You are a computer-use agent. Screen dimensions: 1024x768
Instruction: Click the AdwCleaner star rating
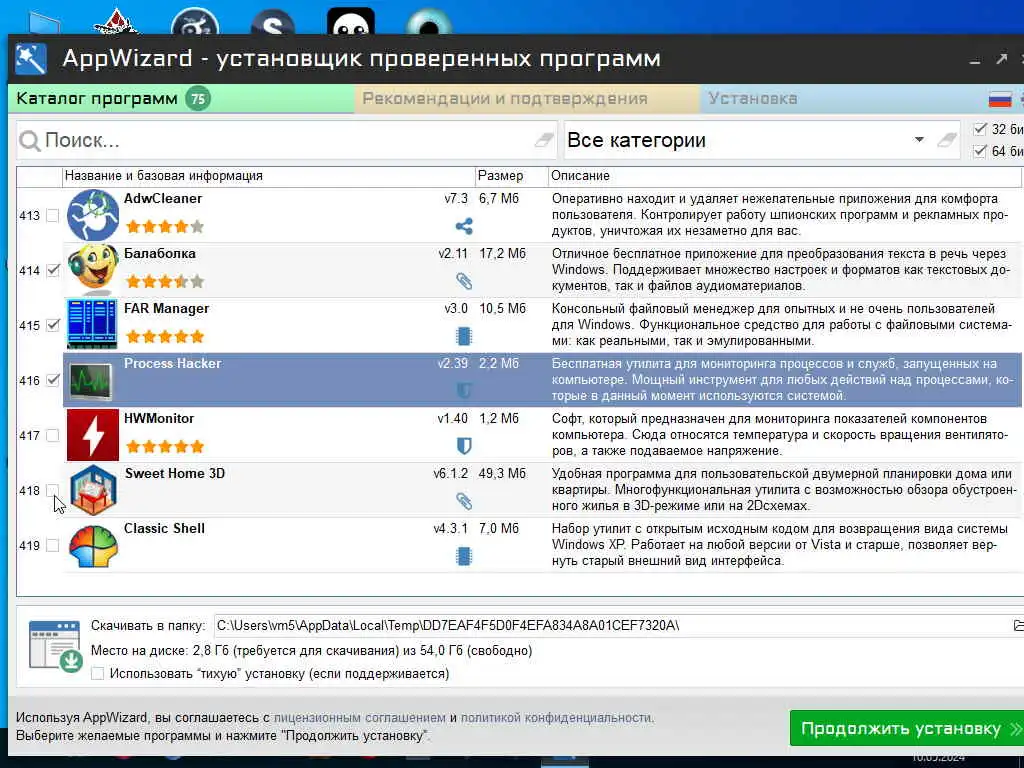pos(165,227)
